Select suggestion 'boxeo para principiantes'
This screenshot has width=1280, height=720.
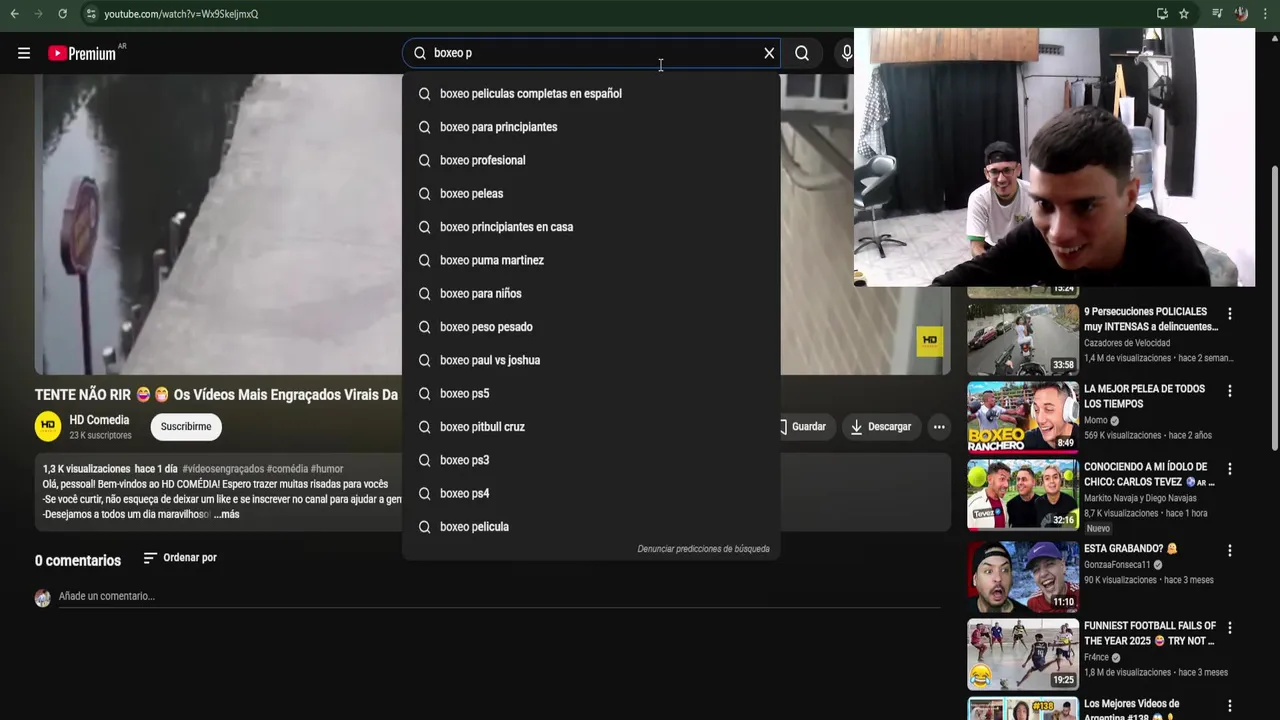tap(591, 127)
